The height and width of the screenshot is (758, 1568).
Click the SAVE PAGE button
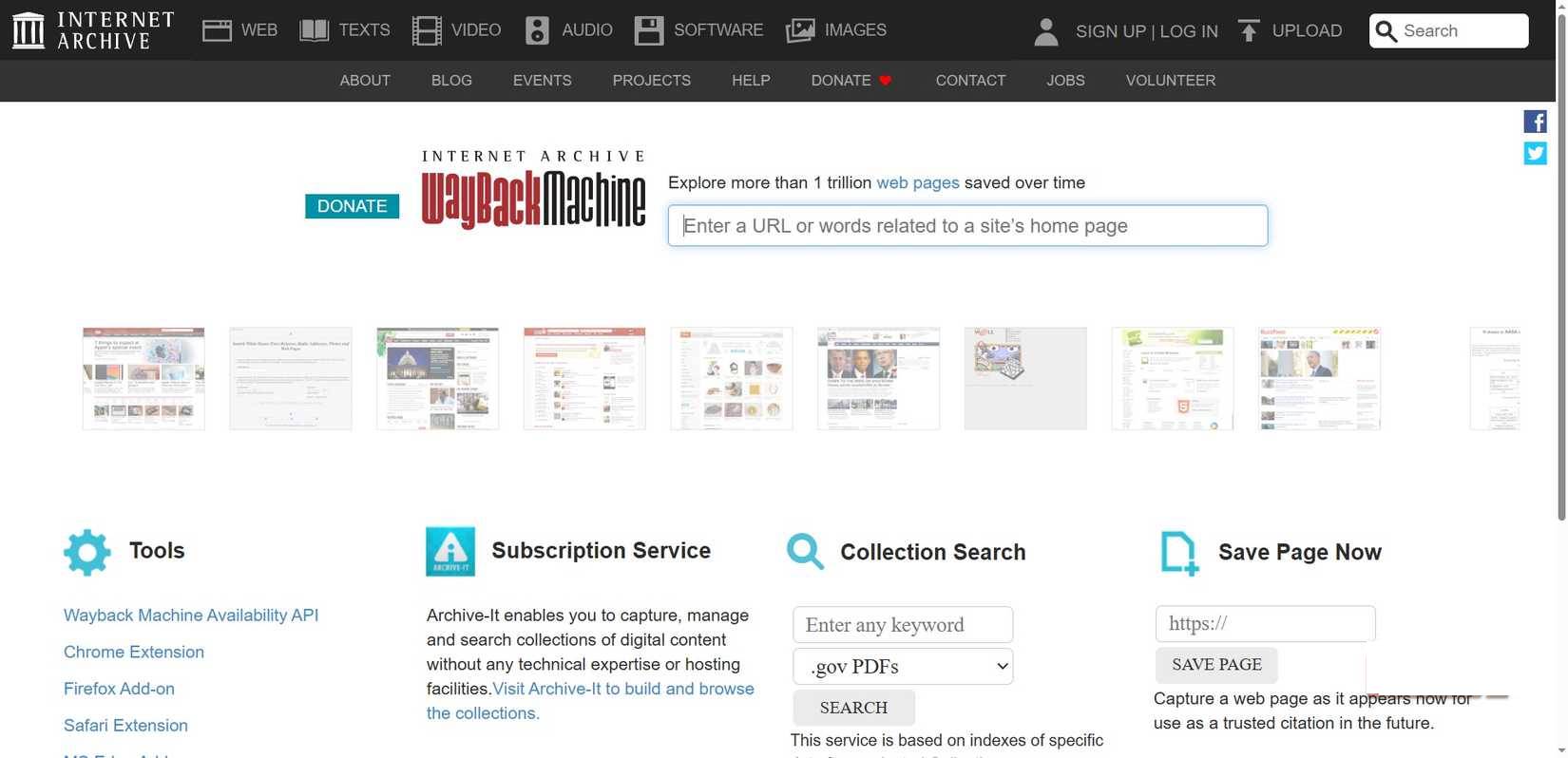click(x=1215, y=665)
